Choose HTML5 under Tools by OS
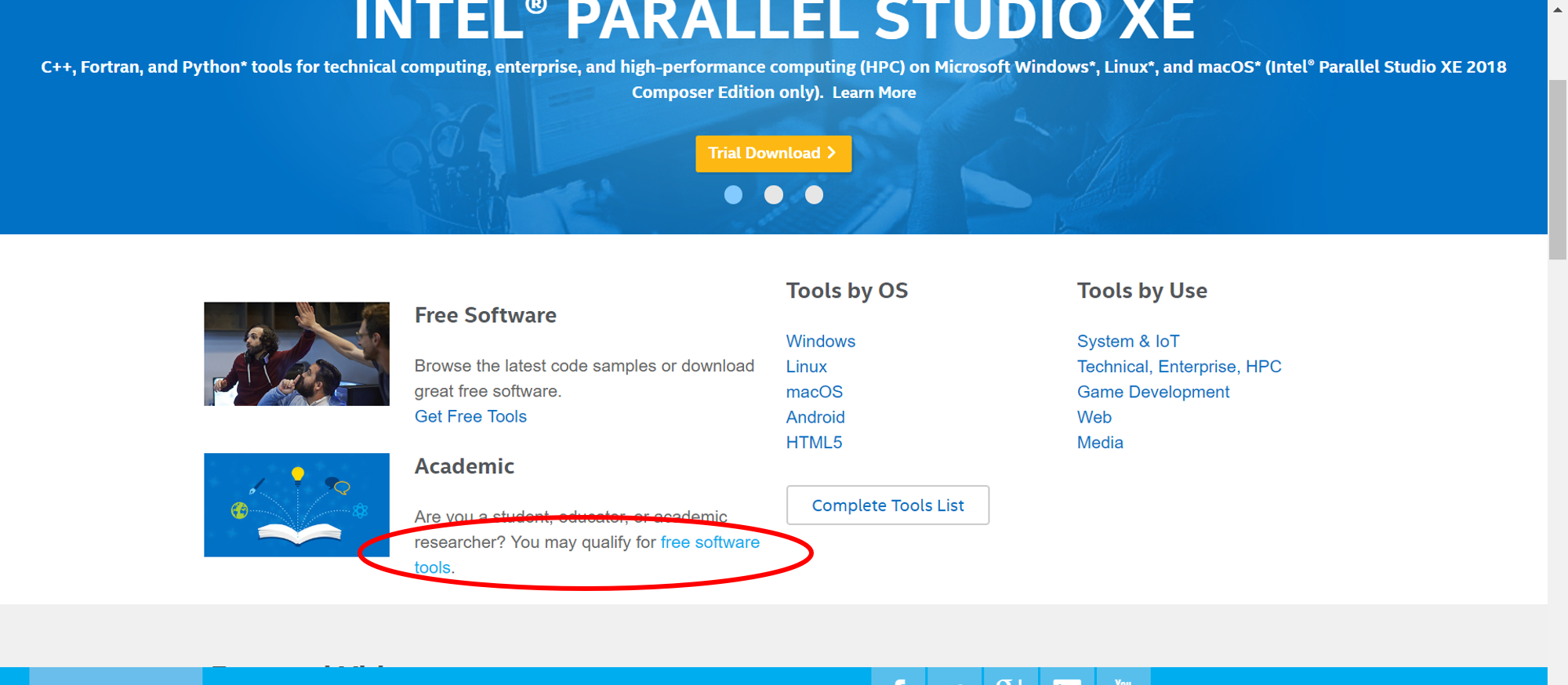Screen dimensions: 1568x685 (814, 442)
